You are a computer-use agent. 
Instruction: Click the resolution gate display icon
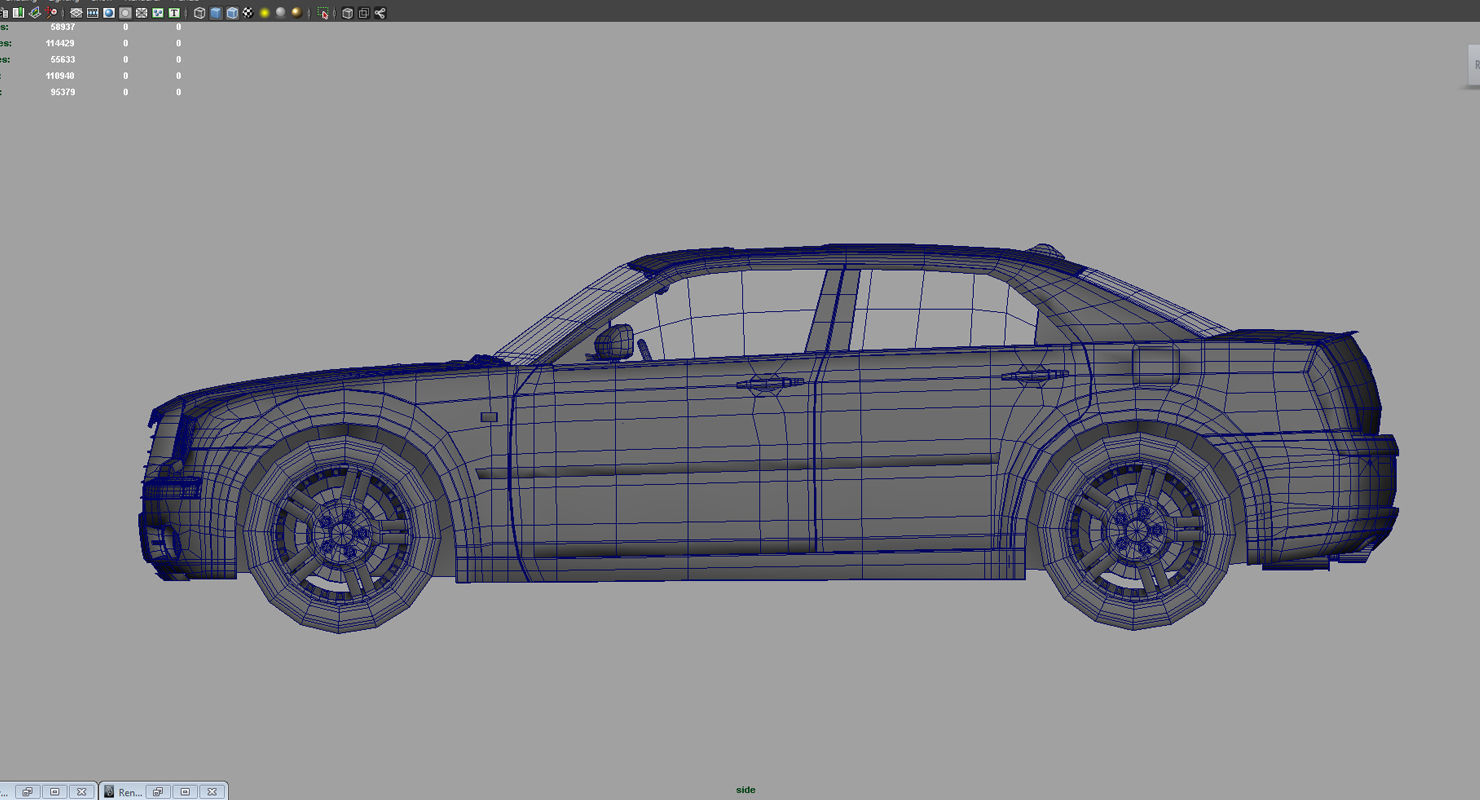pos(125,12)
